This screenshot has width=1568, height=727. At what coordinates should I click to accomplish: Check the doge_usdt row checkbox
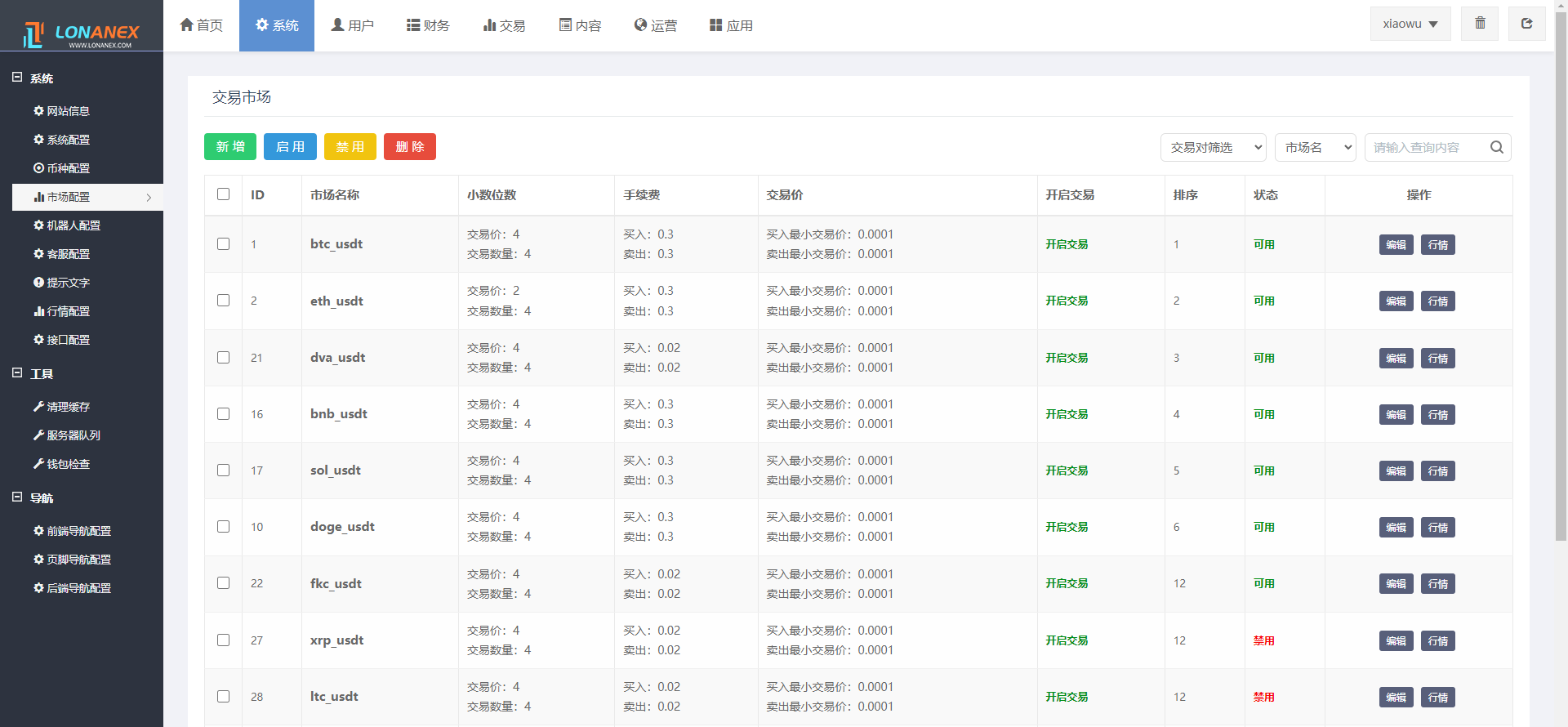click(x=224, y=527)
